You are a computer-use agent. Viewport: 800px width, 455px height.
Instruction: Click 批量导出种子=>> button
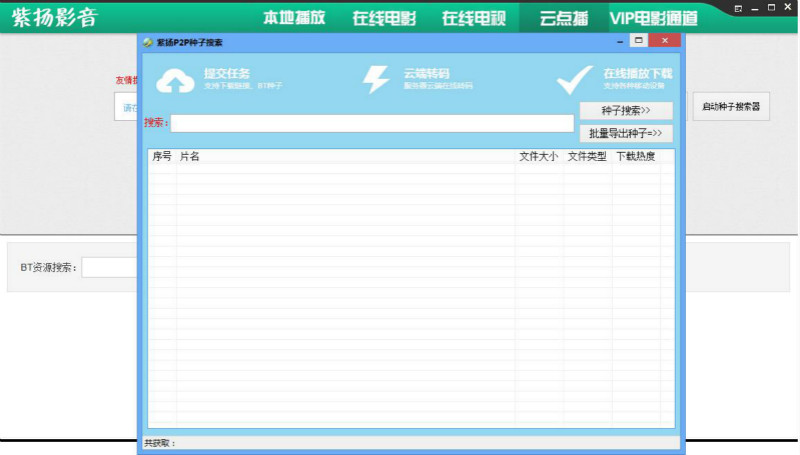tap(626, 133)
